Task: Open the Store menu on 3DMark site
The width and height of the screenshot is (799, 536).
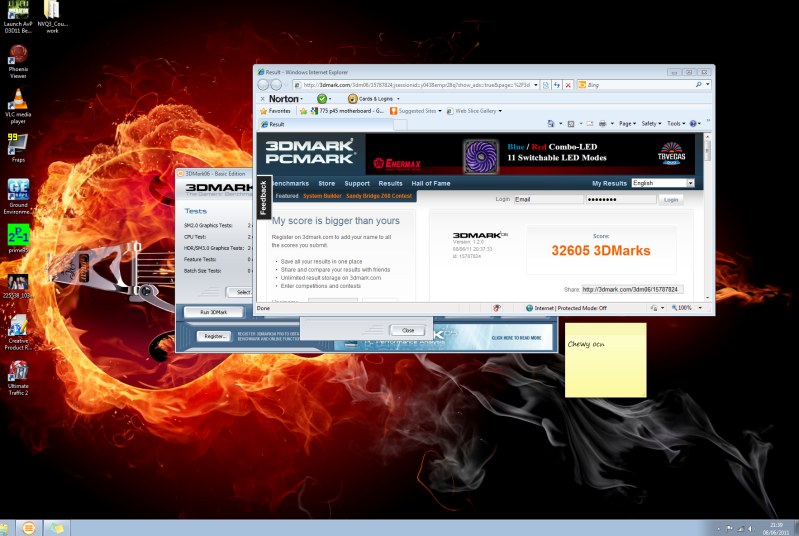Action: click(327, 183)
